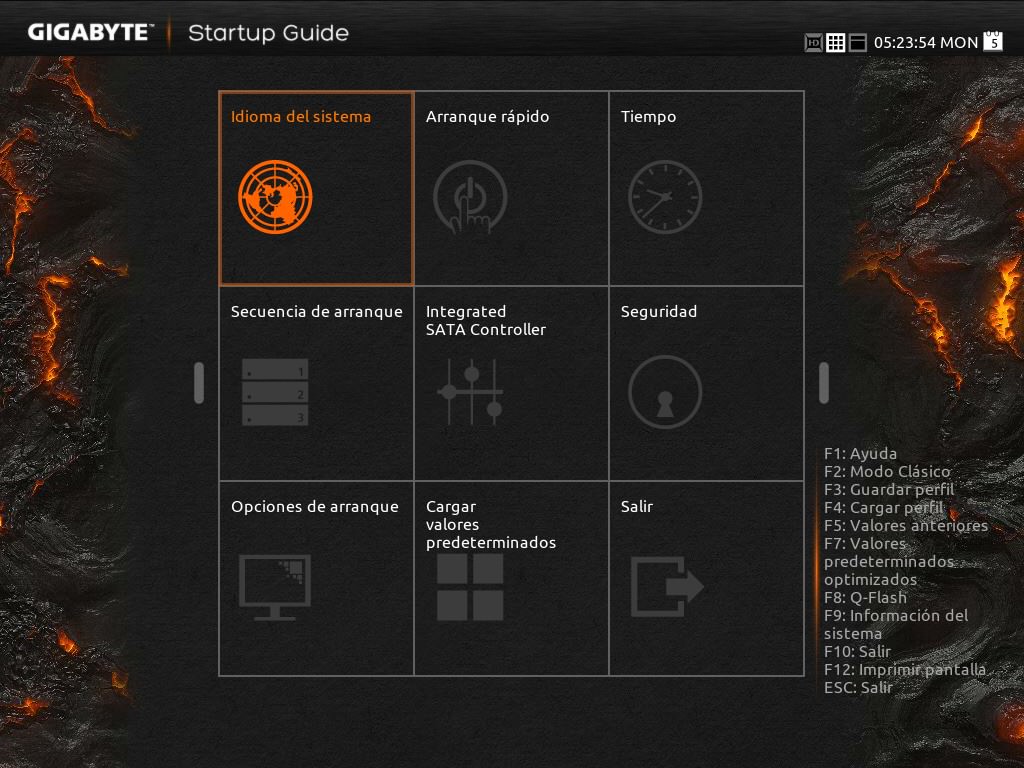The height and width of the screenshot is (768, 1024).
Task: Click the exit arrow icon in Salir tile
Action: [667, 586]
